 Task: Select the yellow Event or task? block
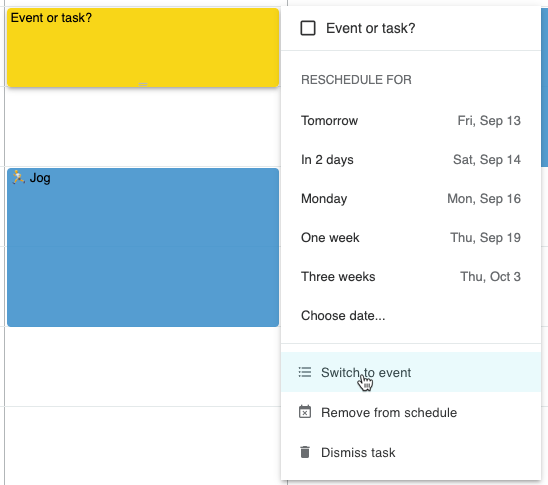coord(143,48)
